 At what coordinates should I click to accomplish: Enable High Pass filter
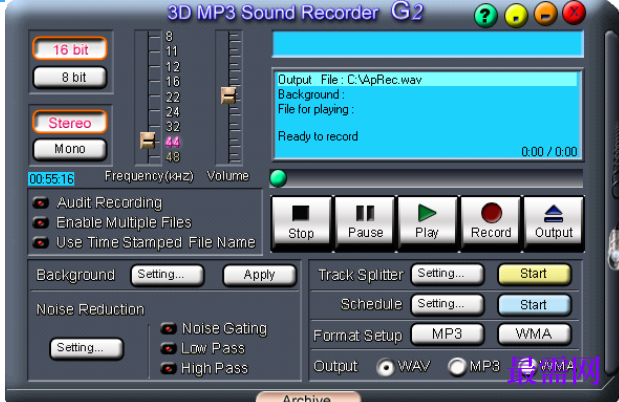click(x=168, y=369)
